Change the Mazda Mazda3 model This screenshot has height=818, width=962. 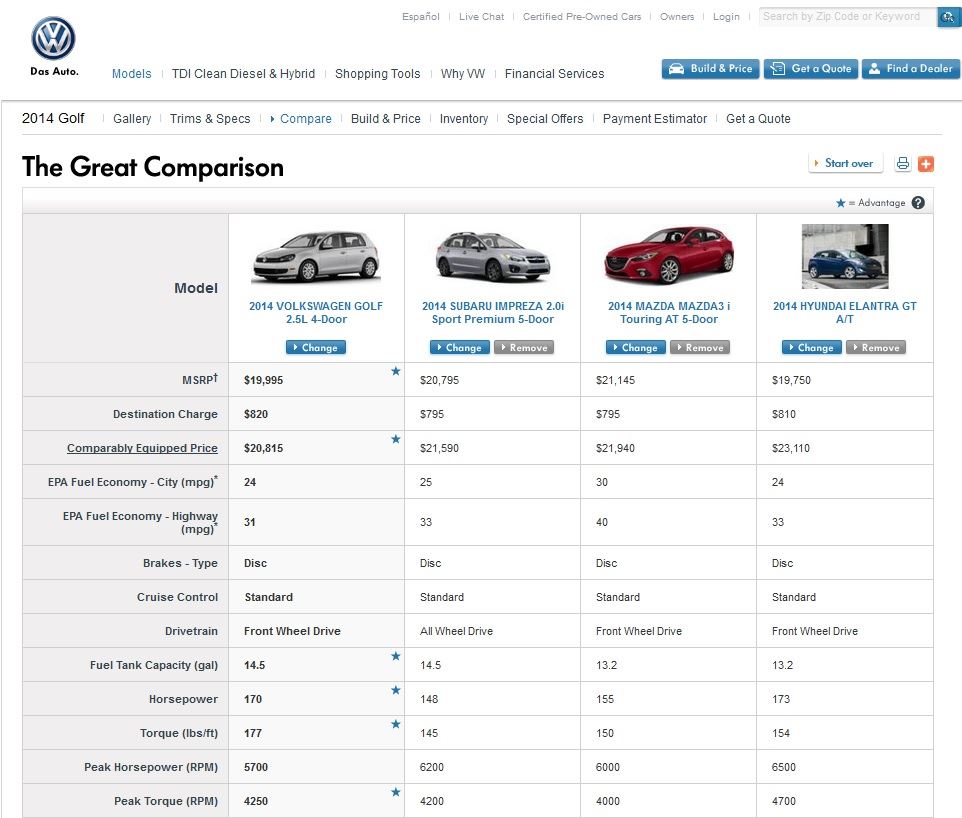click(x=636, y=347)
